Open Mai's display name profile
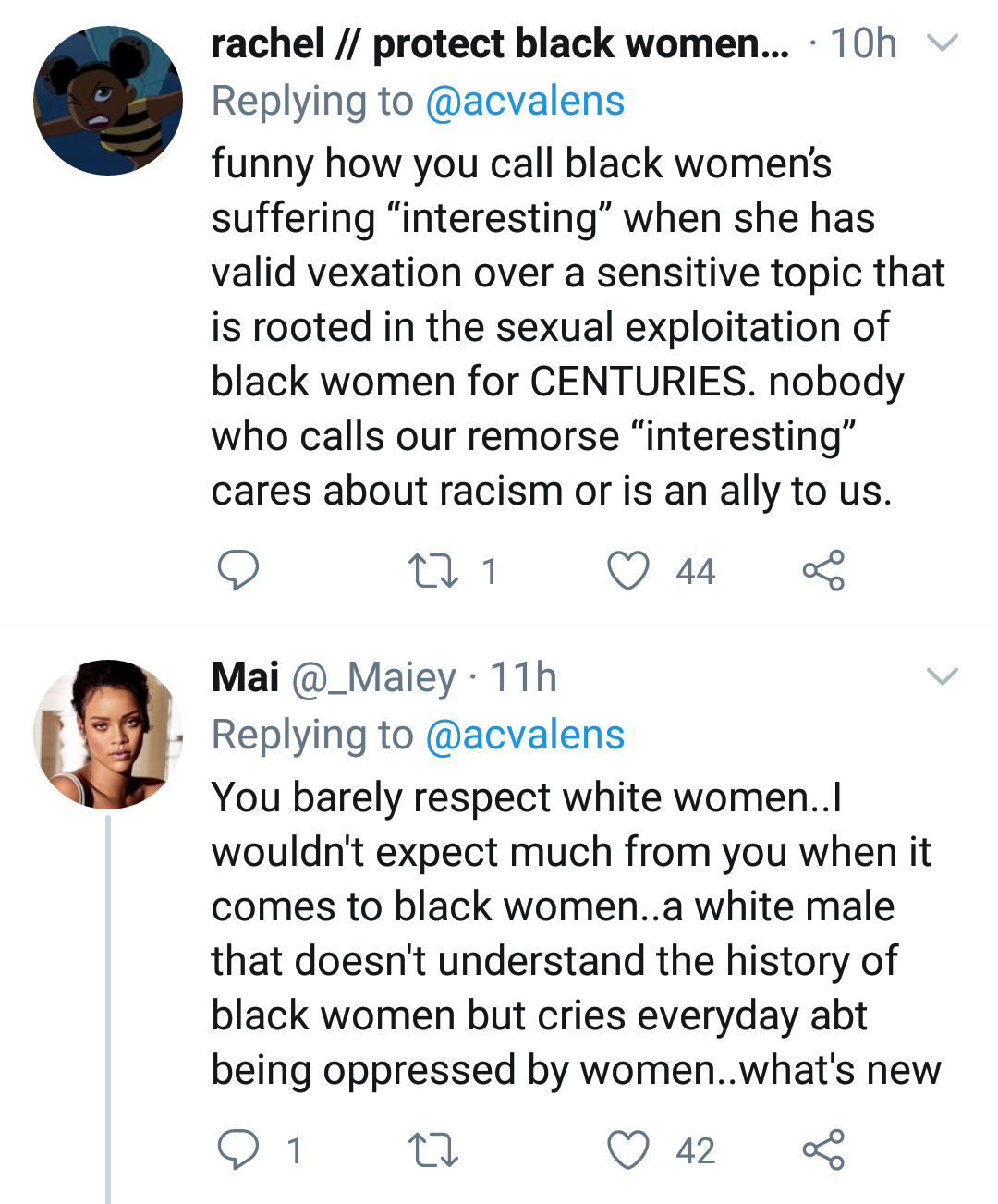This screenshot has height=1204, width=998. (x=245, y=677)
